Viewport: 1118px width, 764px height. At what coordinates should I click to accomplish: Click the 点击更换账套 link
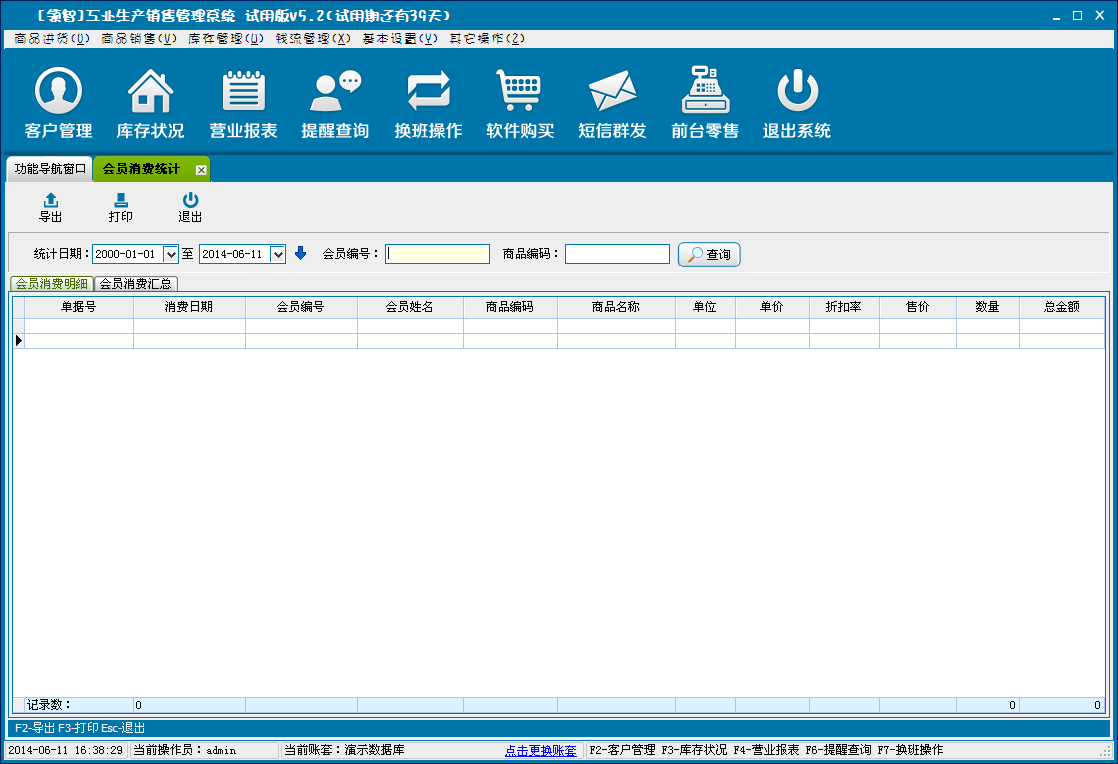(540, 750)
